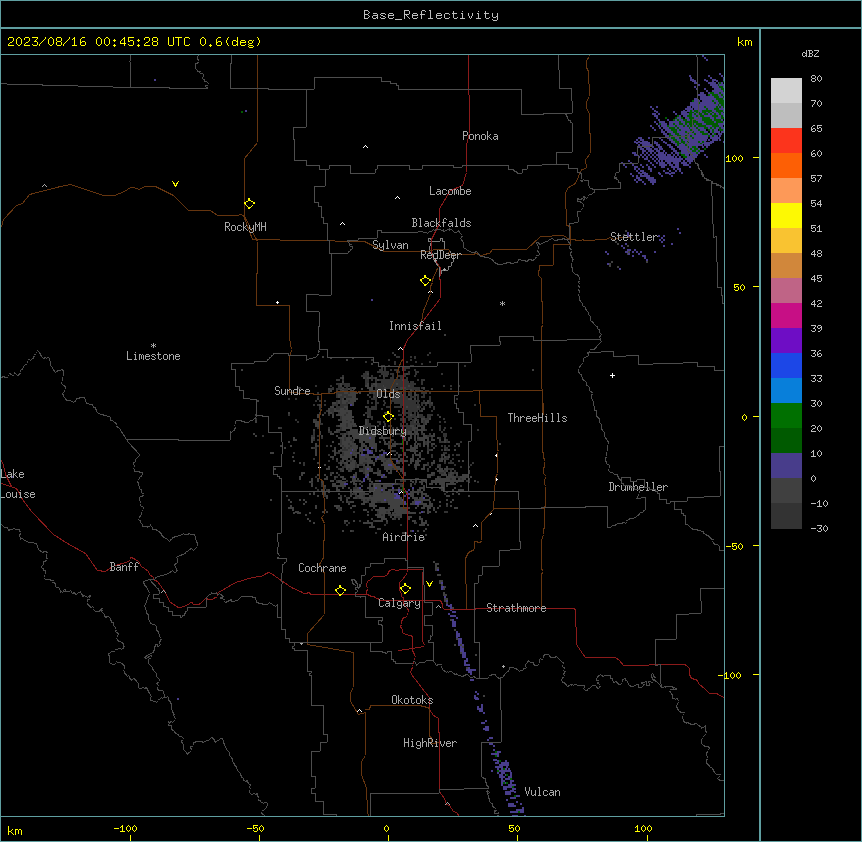Viewport: 862px width, 842px height.
Task: Click the Sylvan label
Action: (390, 245)
